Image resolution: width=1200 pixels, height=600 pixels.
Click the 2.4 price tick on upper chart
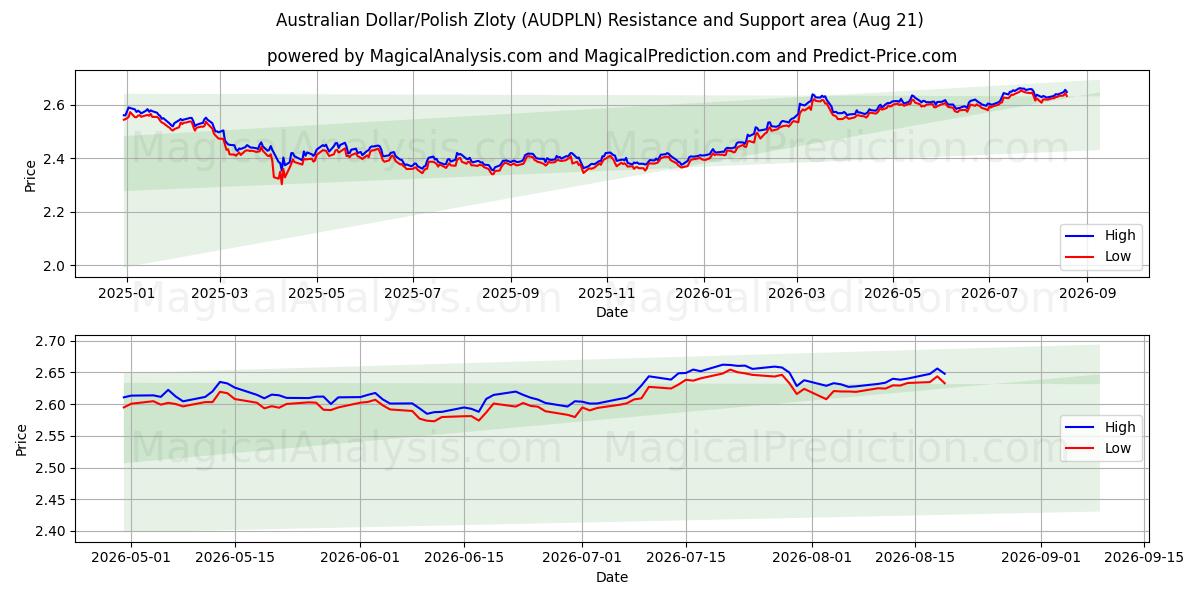click(56, 159)
